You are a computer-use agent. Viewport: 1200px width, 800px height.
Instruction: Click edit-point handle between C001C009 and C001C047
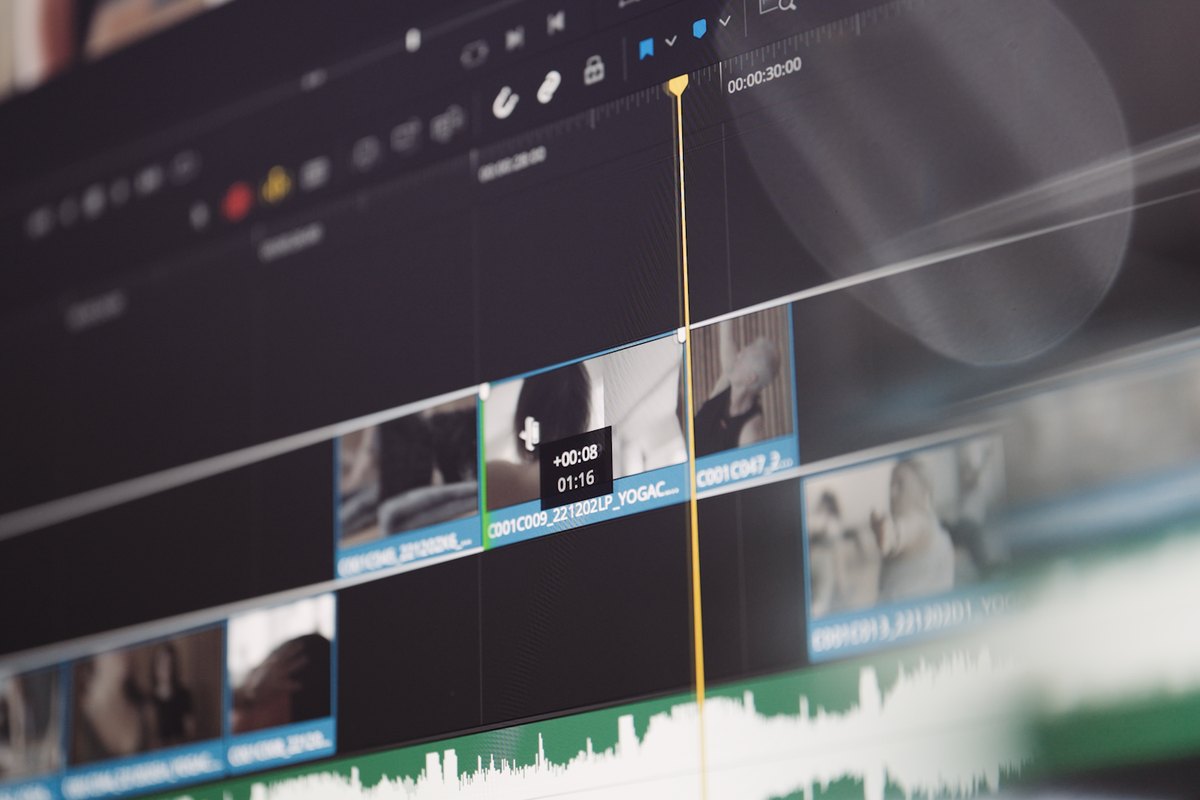pyautogui.click(x=682, y=336)
